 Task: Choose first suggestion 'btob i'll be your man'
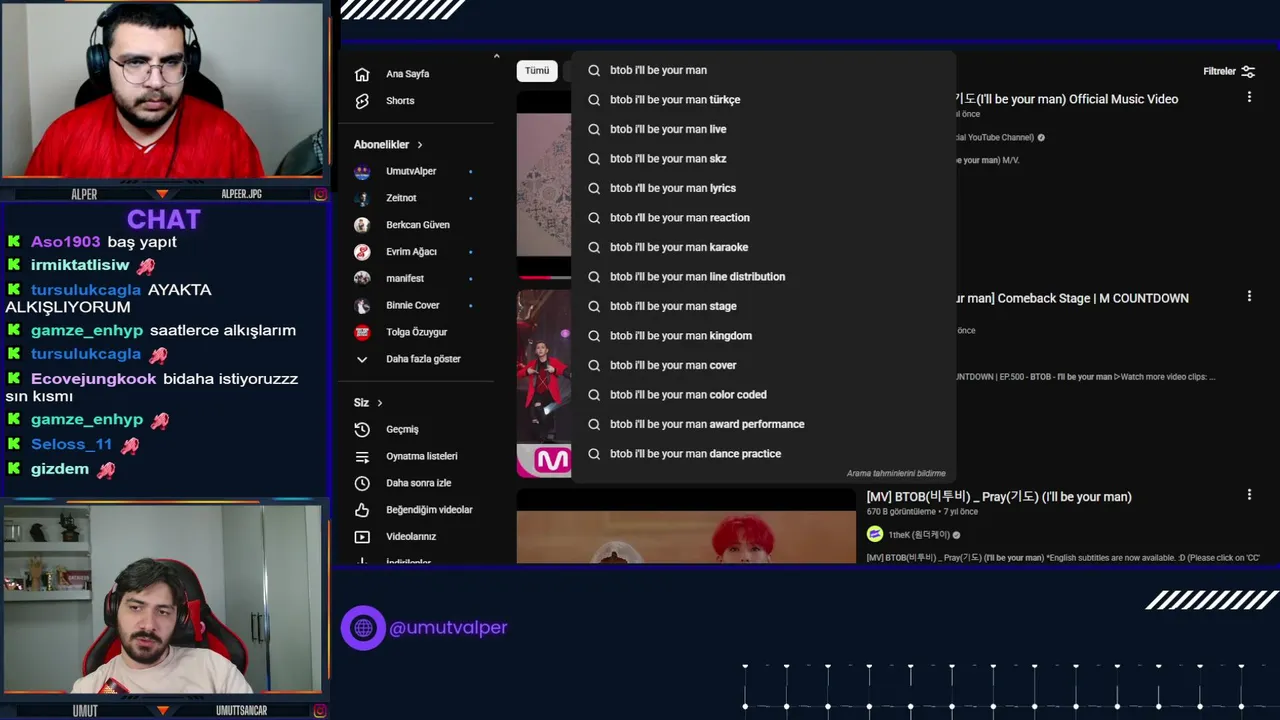pyautogui.click(x=763, y=70)
